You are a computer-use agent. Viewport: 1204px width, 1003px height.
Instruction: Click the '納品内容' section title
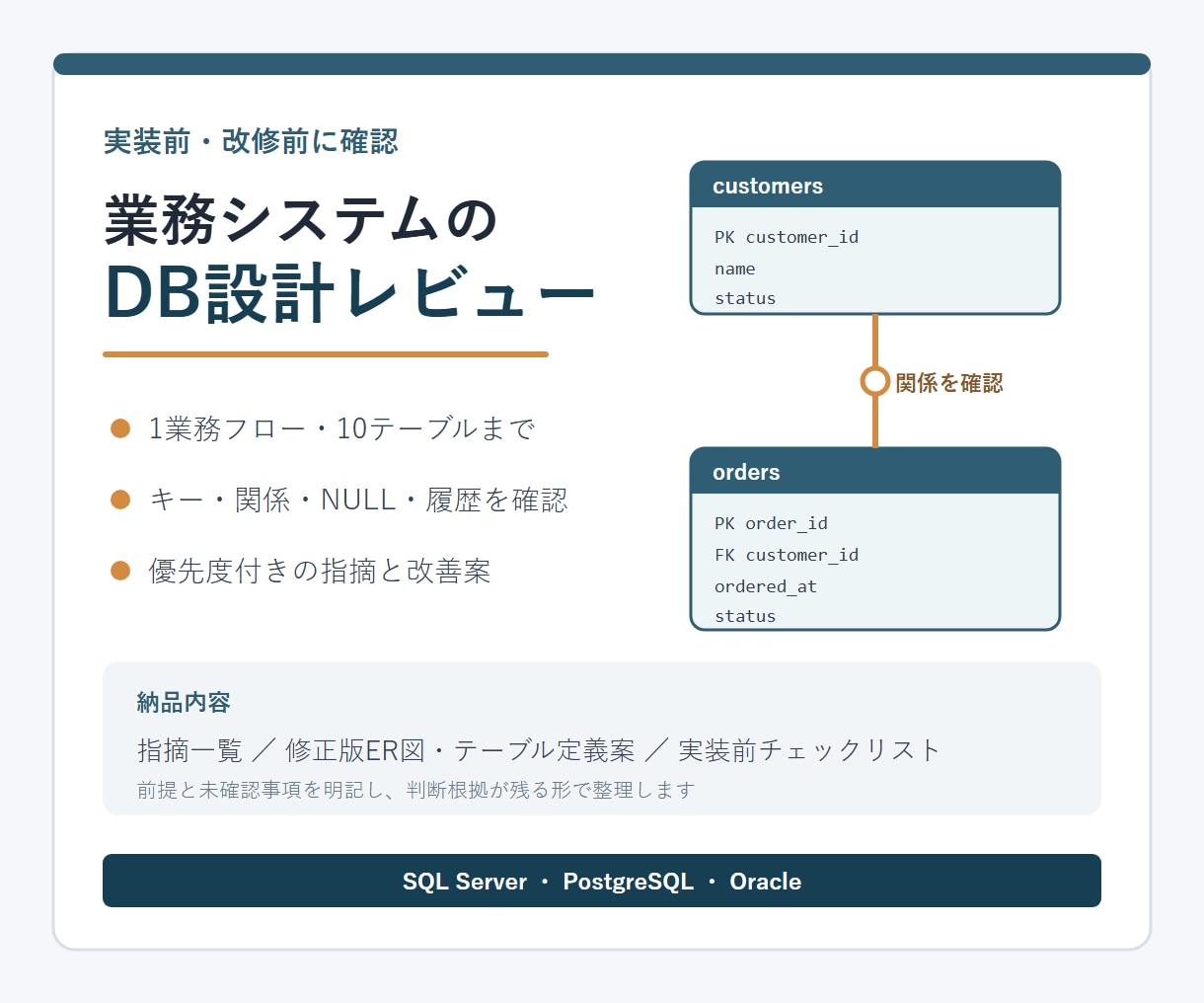tap(184, 703)
